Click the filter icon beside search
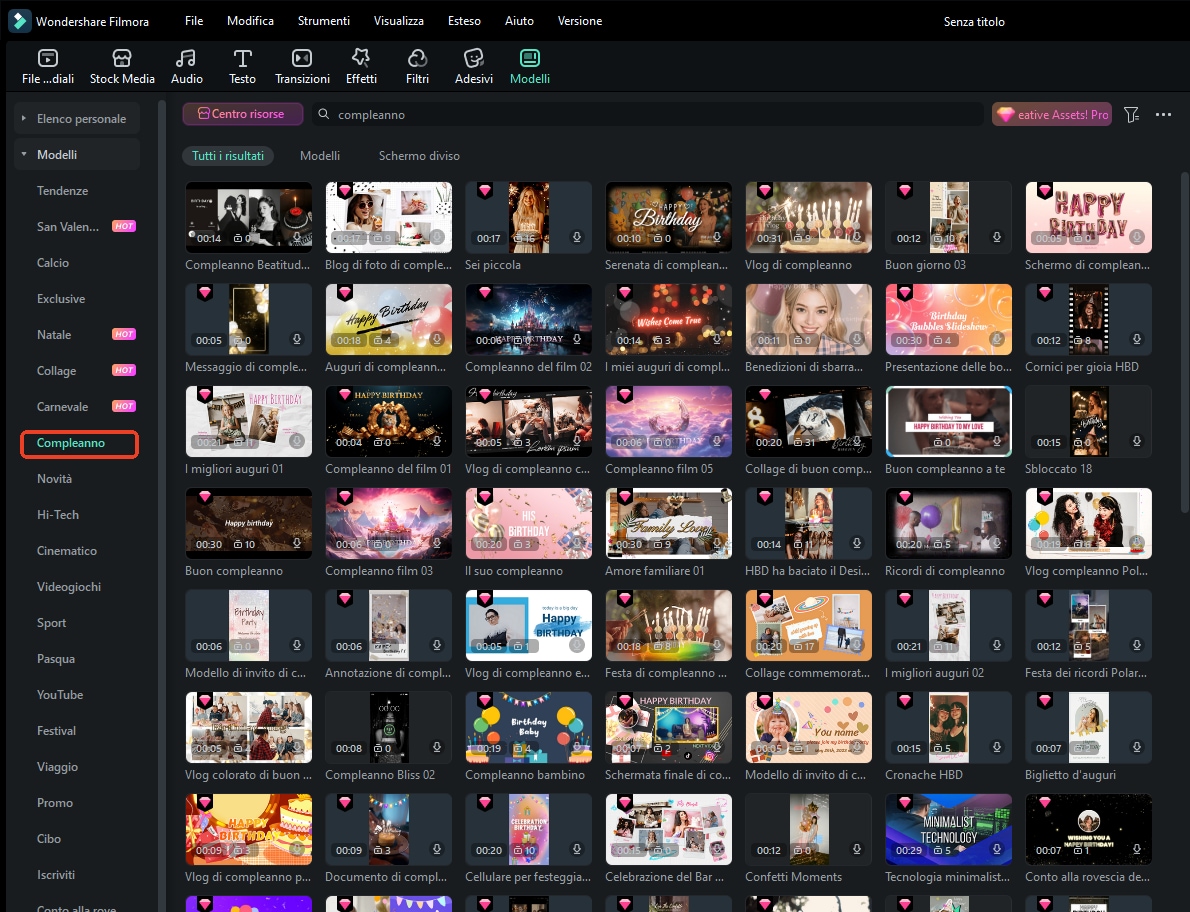 (x=1131, y=115)
